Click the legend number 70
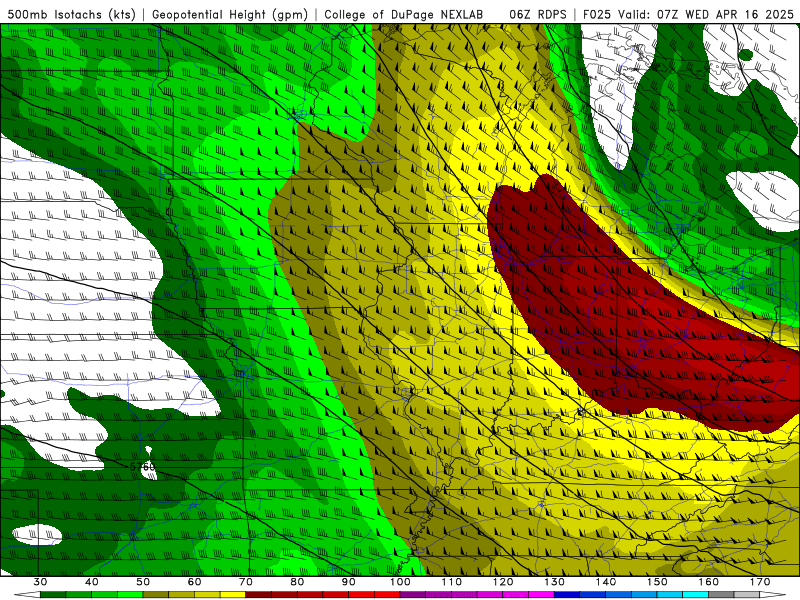The width and height of the screenshot is (800, 600). pos(246,582)
